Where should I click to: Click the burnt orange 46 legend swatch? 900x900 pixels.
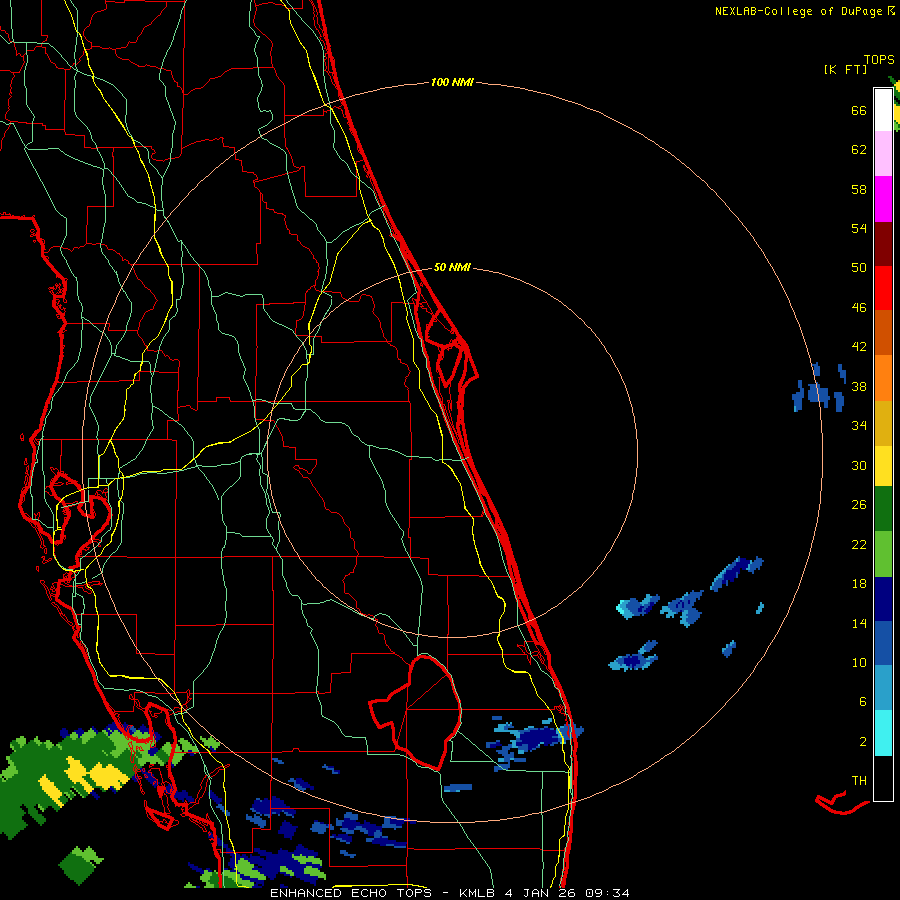883,332
